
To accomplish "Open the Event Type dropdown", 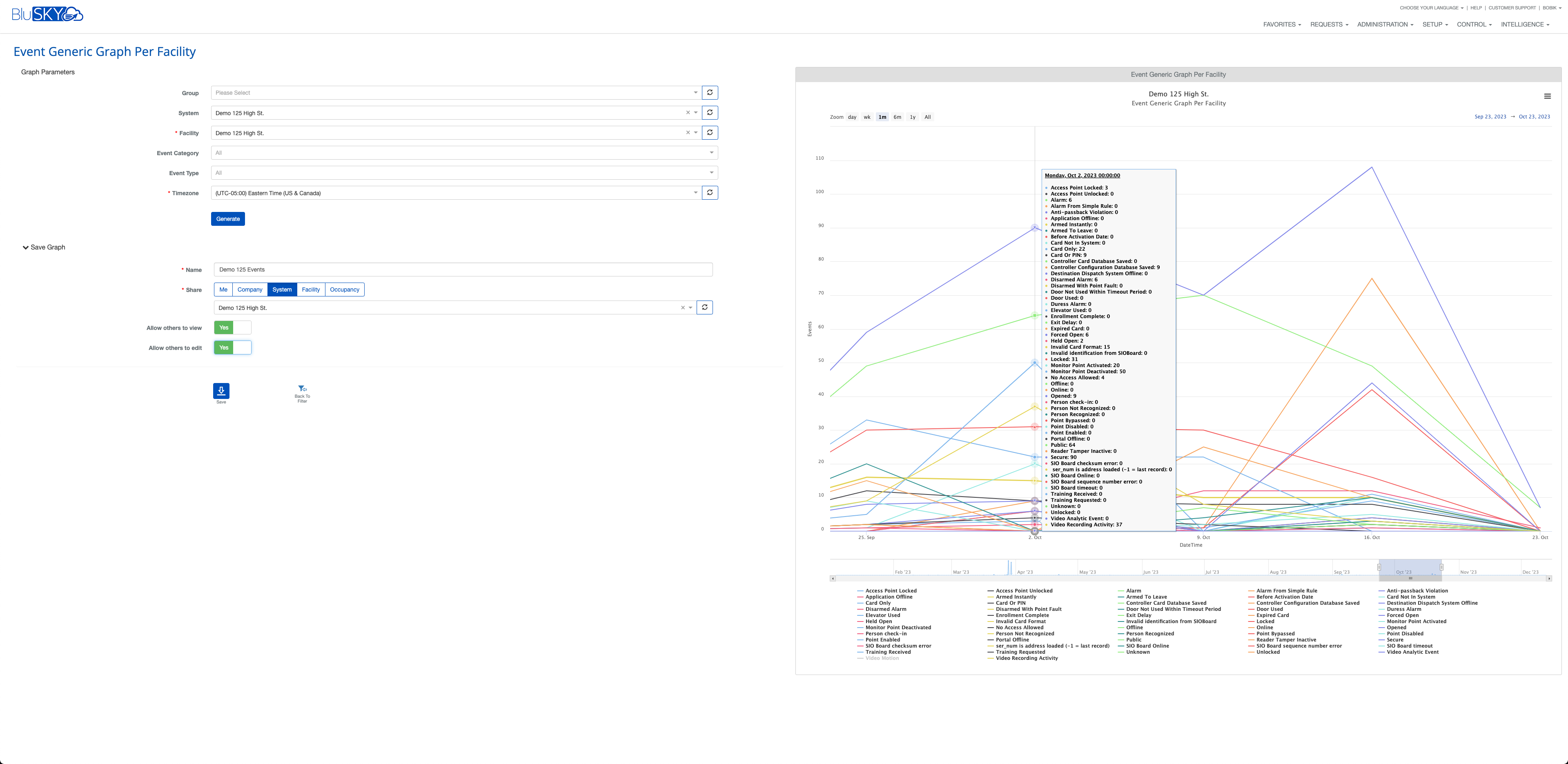I will [x=710, y=172].
